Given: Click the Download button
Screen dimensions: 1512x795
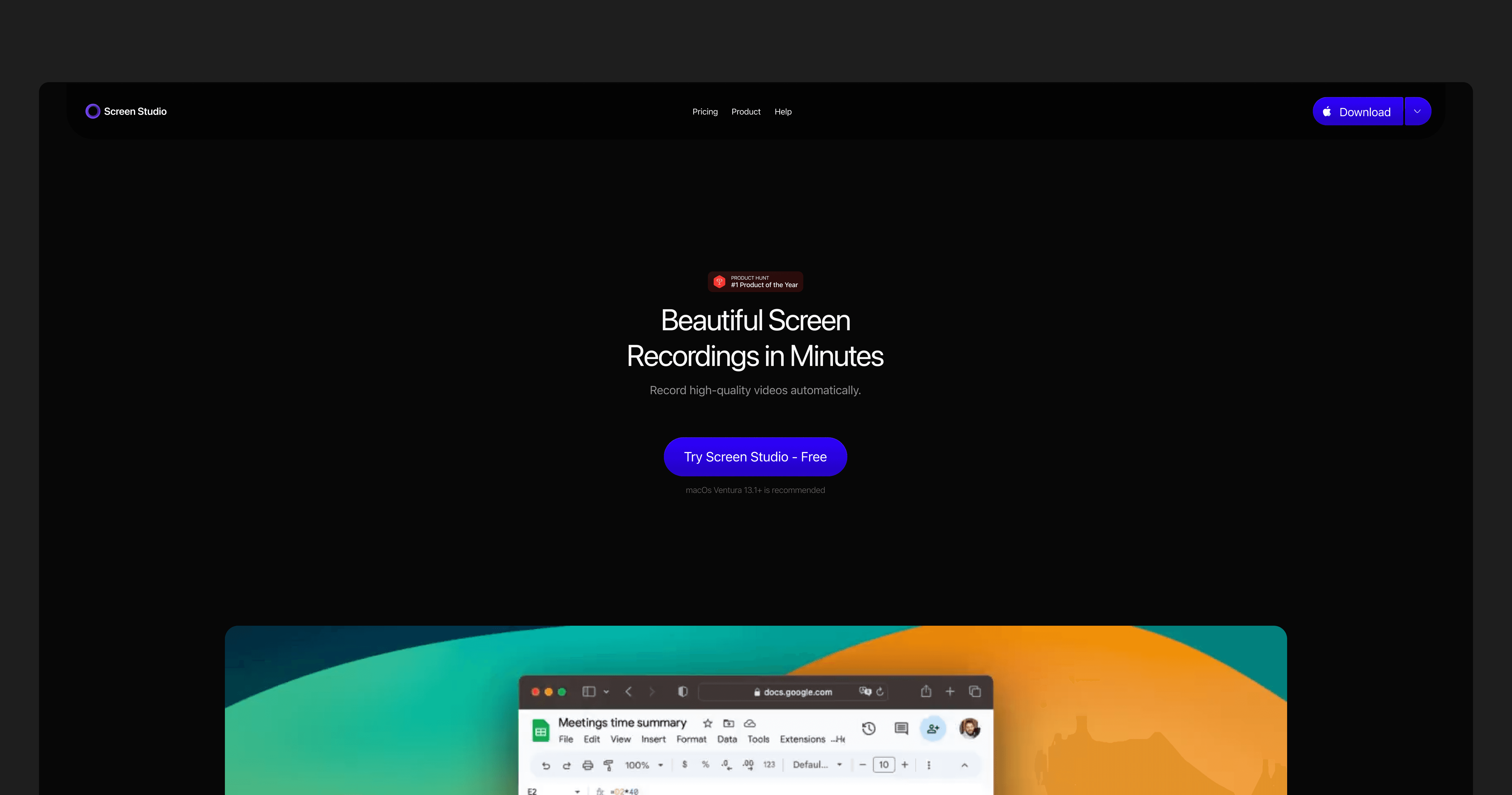Looking at the screenshot, I should 1358,111.
